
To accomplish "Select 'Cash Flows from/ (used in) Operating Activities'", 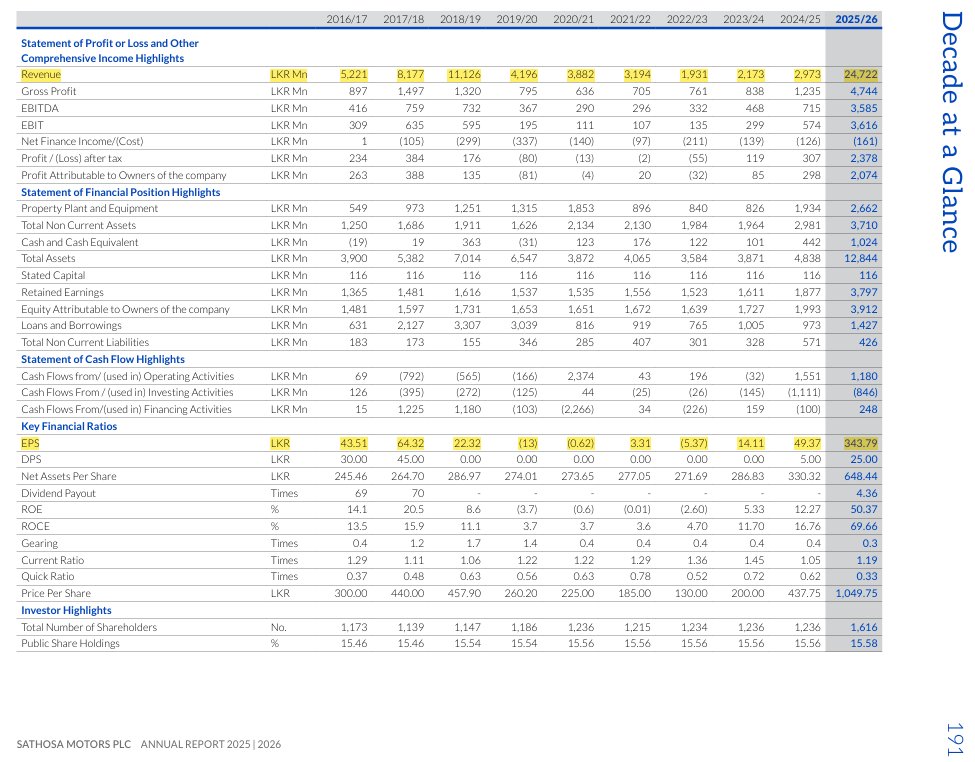I will click(x=127, y=376).
